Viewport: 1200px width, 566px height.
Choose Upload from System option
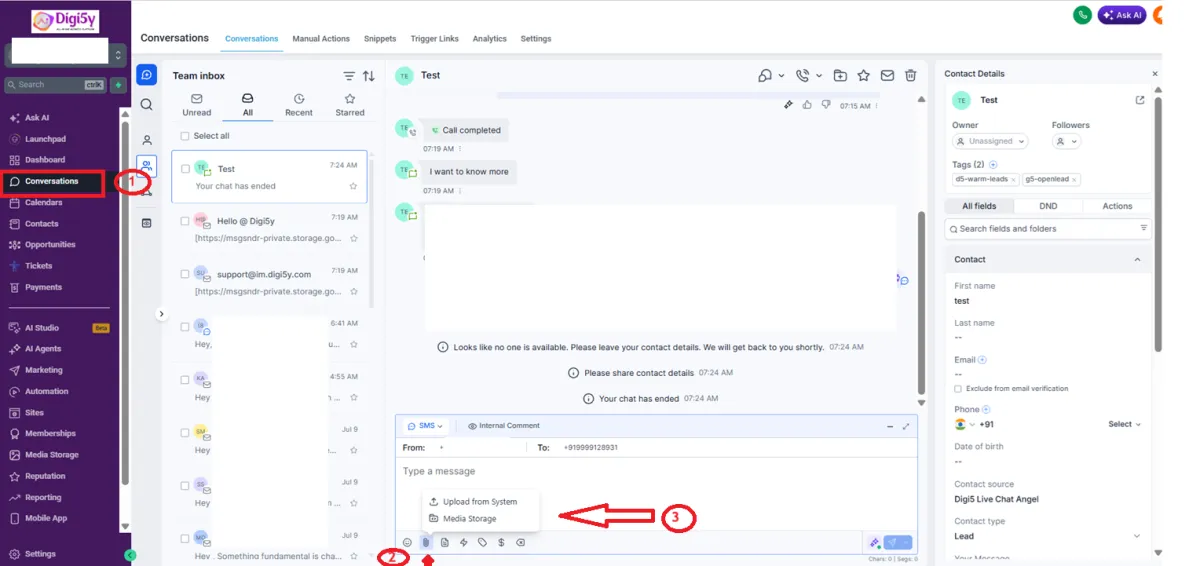pos(480,502)
